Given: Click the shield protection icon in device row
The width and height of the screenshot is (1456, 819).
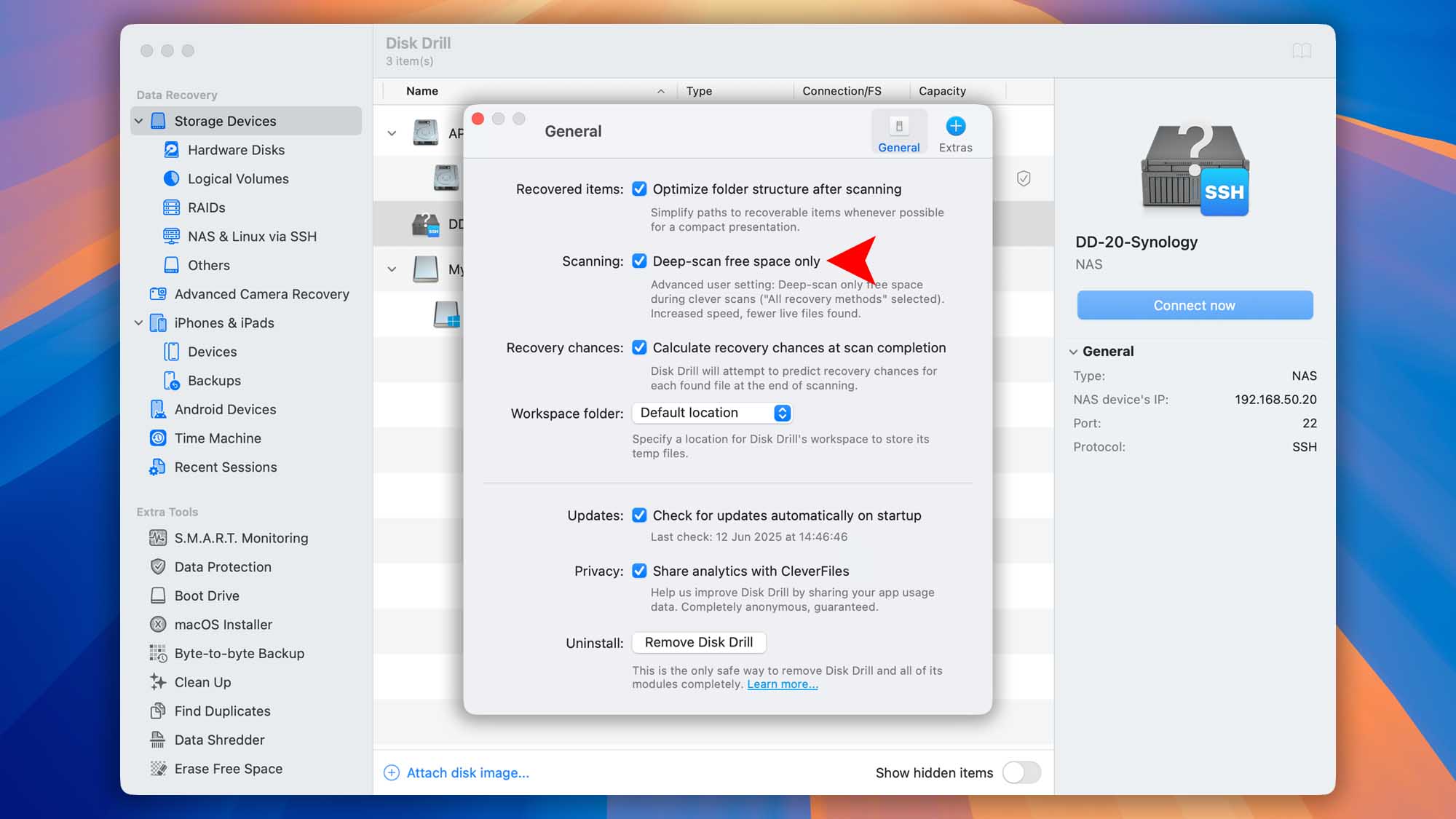Looking at the screenshot, I should click(1024, 178).
